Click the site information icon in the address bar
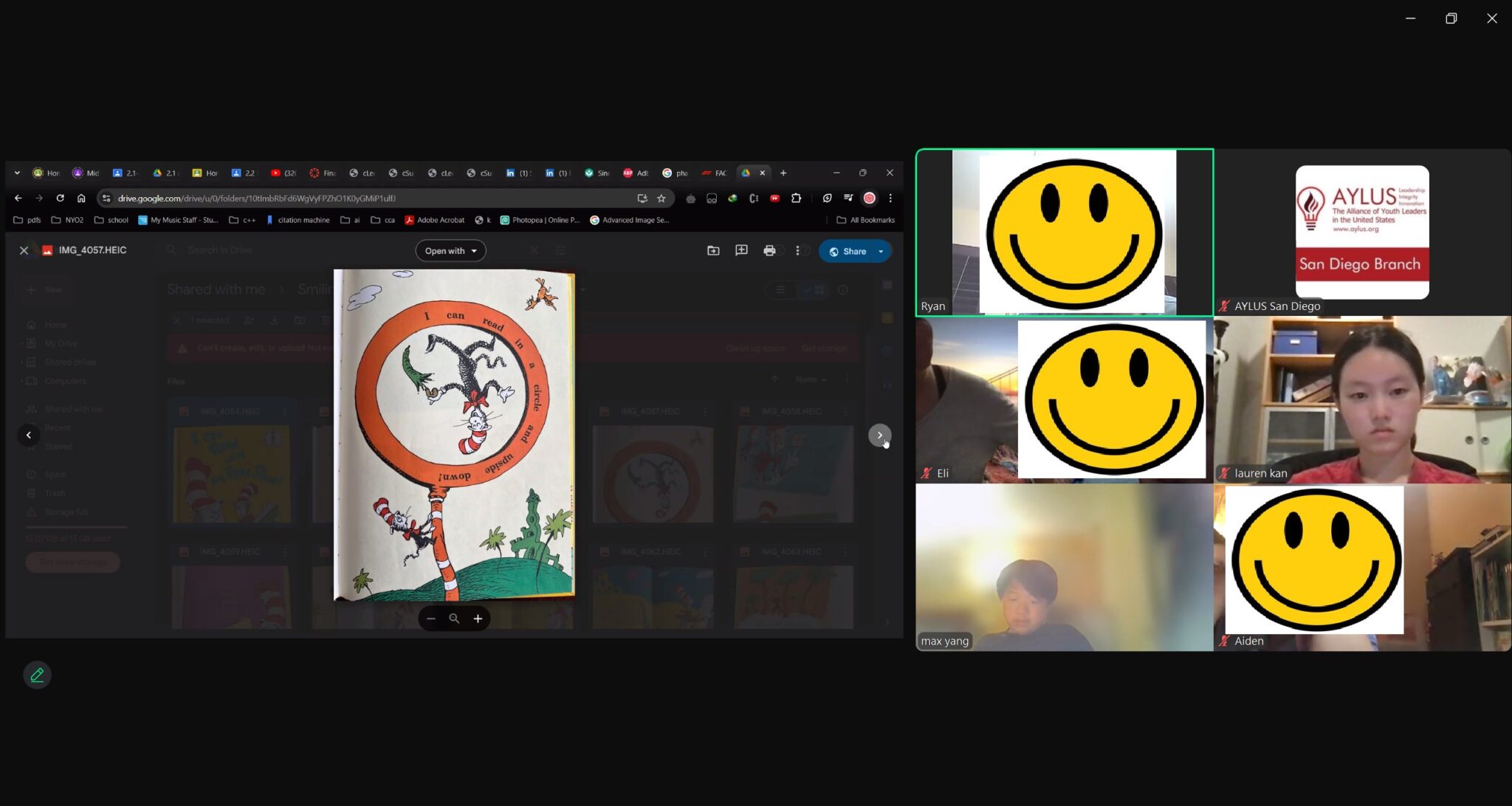Image resolution: width=1512 pixels, height=806 pixels. pos(106,198)
